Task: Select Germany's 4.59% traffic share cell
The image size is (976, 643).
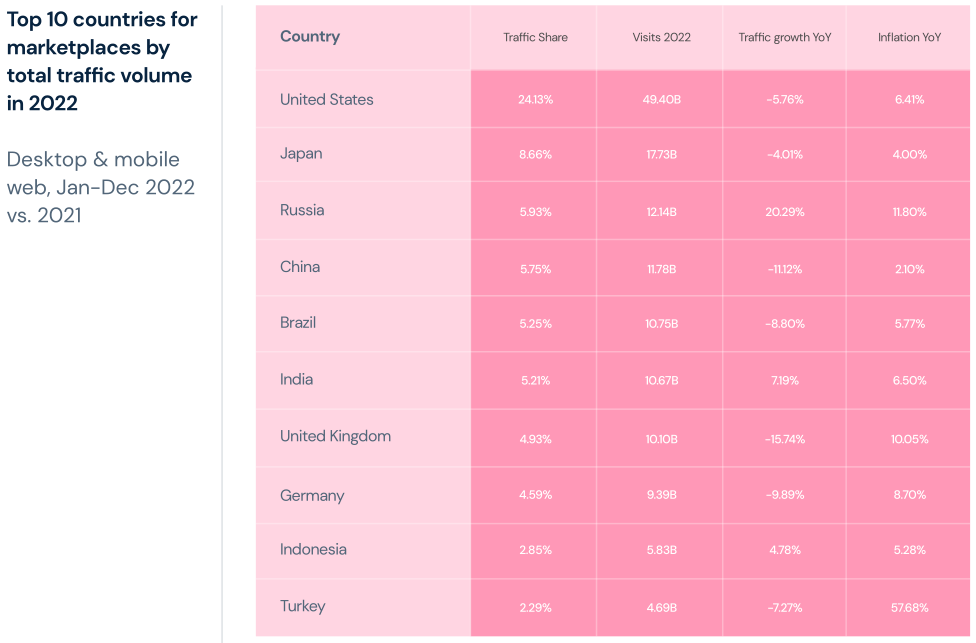Action: point(535,495)
